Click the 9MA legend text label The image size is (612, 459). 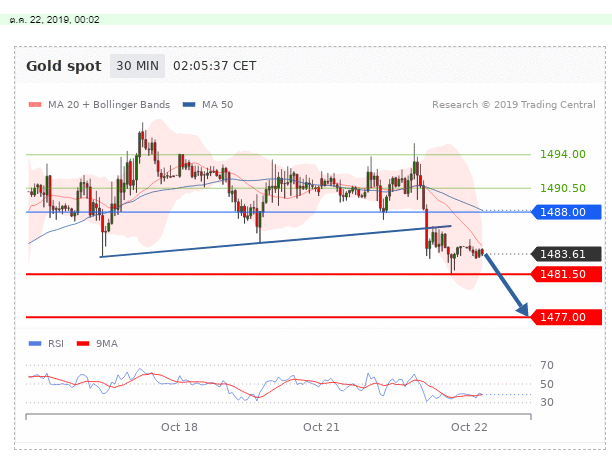click(107, 343)
